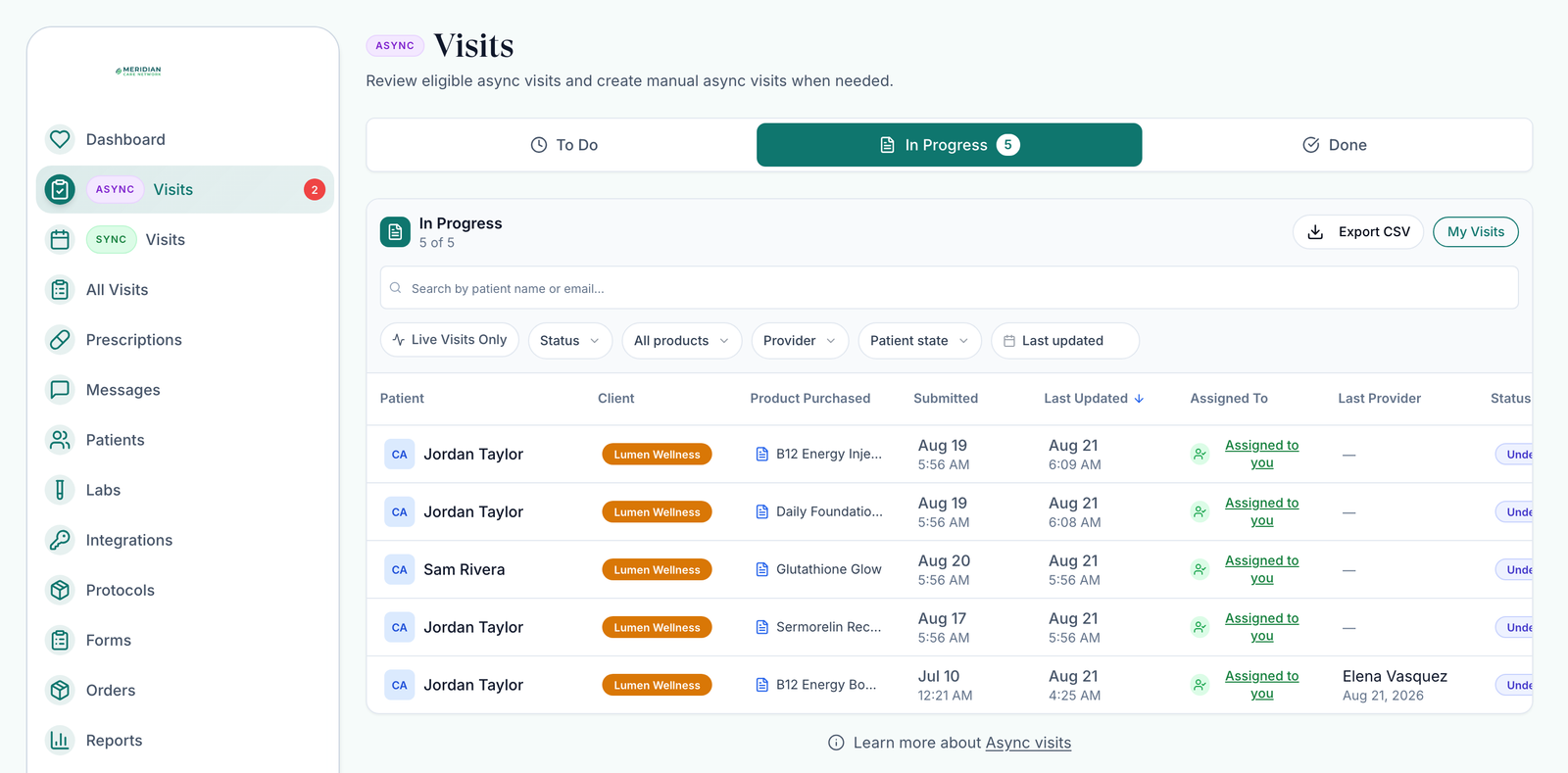
Task: Open the Status filter dropdown
Action: (x=570, y=341)
